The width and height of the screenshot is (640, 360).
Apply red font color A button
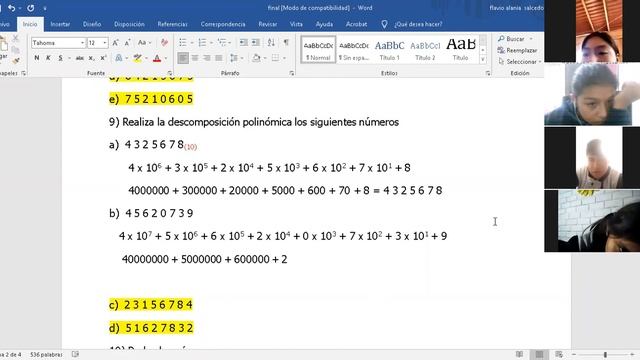click(157, 58)
